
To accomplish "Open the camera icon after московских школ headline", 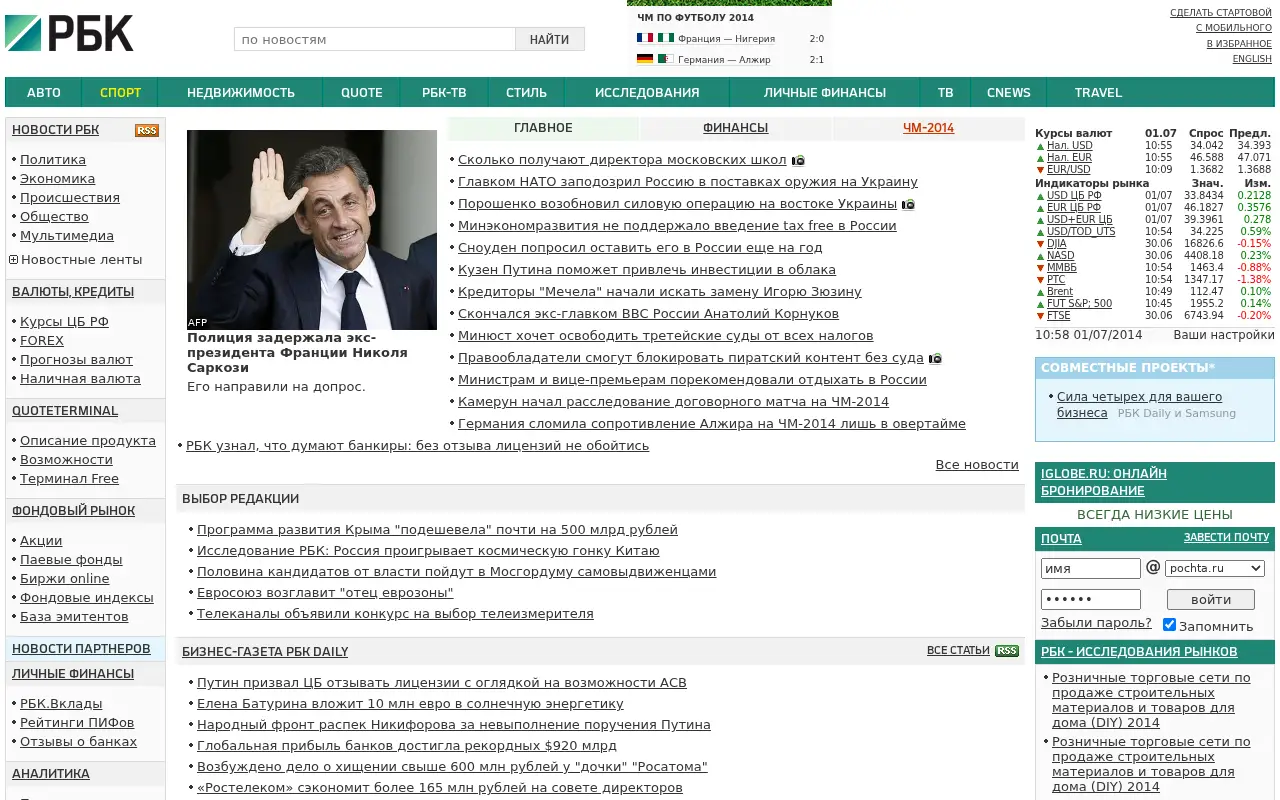I will click(x=798, y=160).
